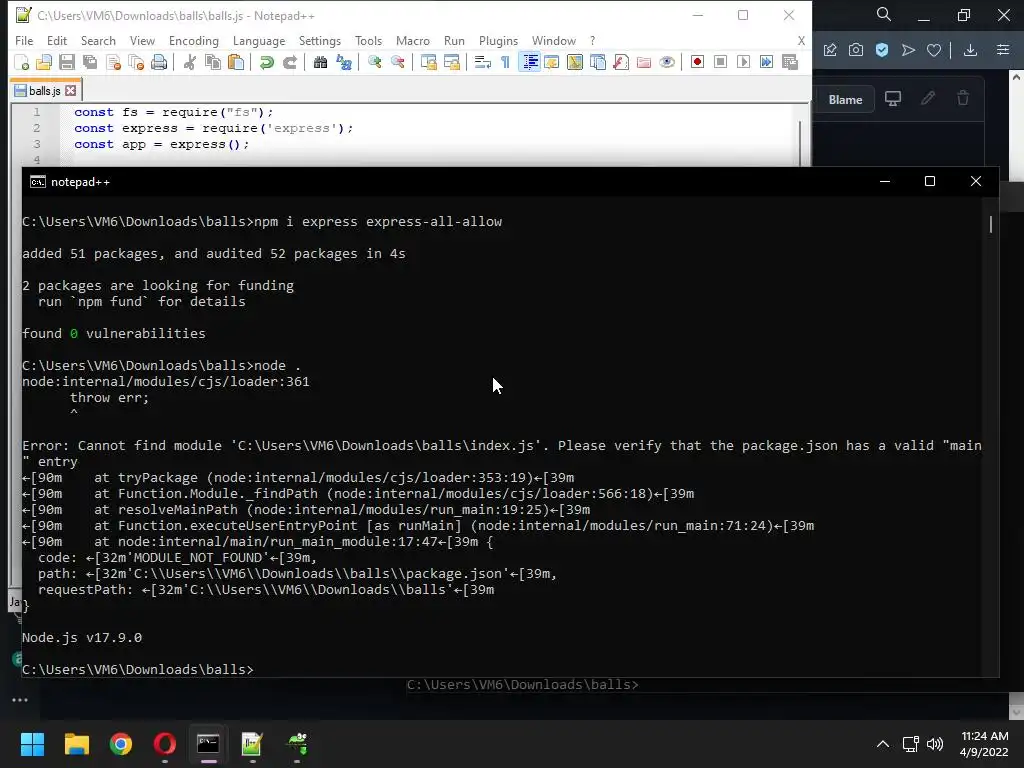
Task: Click browser shield ad-blocker icon
Action: pyautogui.click(x=882, y=50)
